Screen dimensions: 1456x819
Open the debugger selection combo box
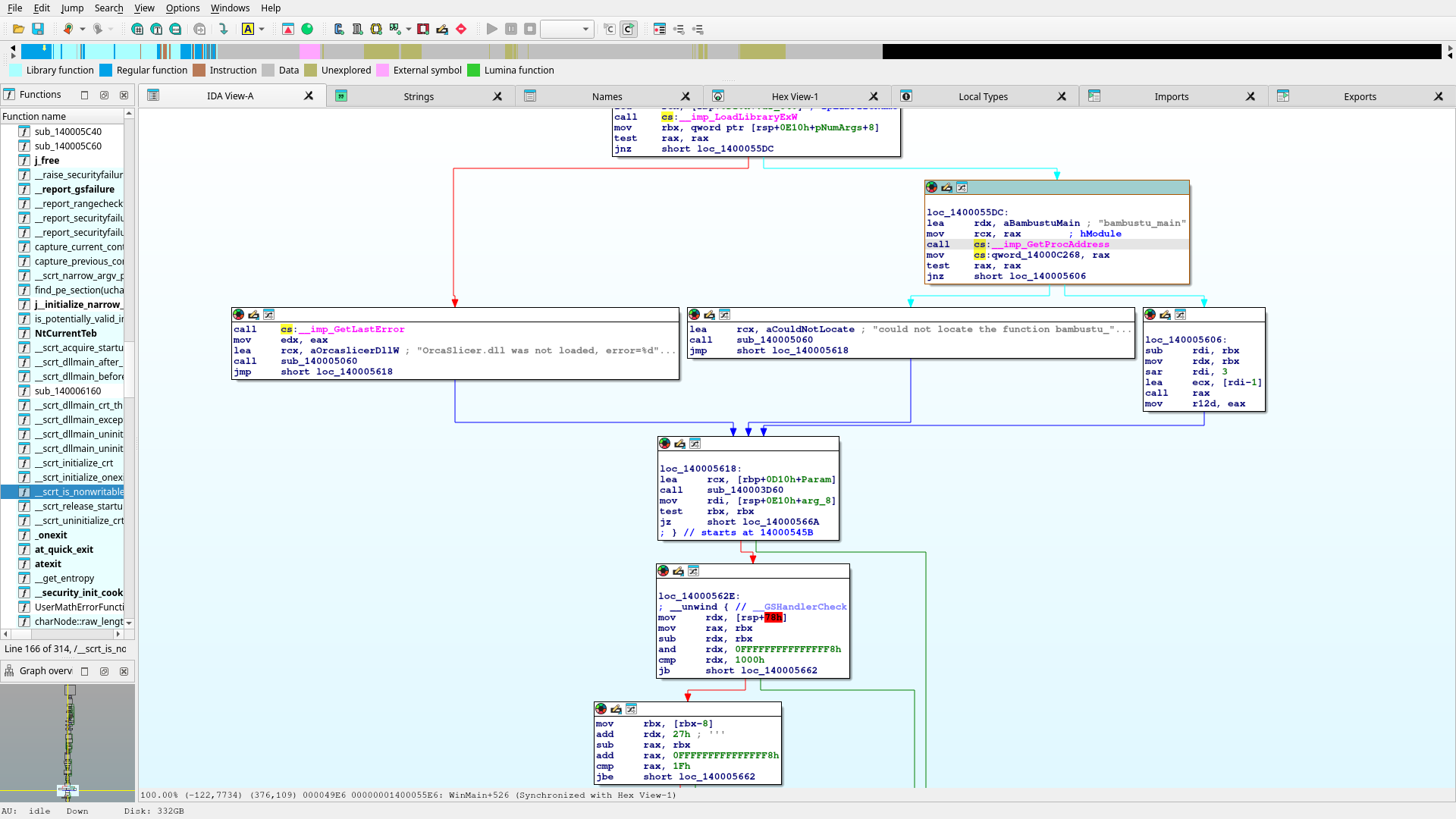(566, 29)
